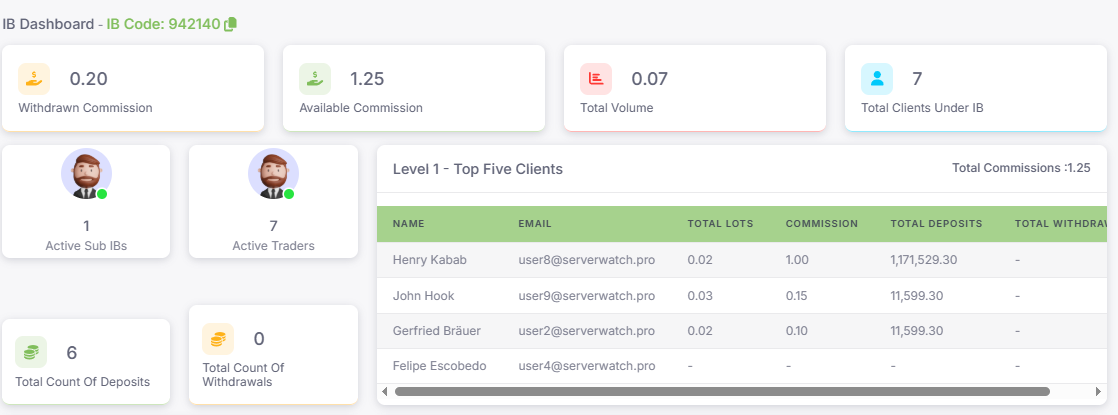Viewport: 1118px width, 415px height.
Task: Click the Total Clients Under IB label
Action: [923, 108]
